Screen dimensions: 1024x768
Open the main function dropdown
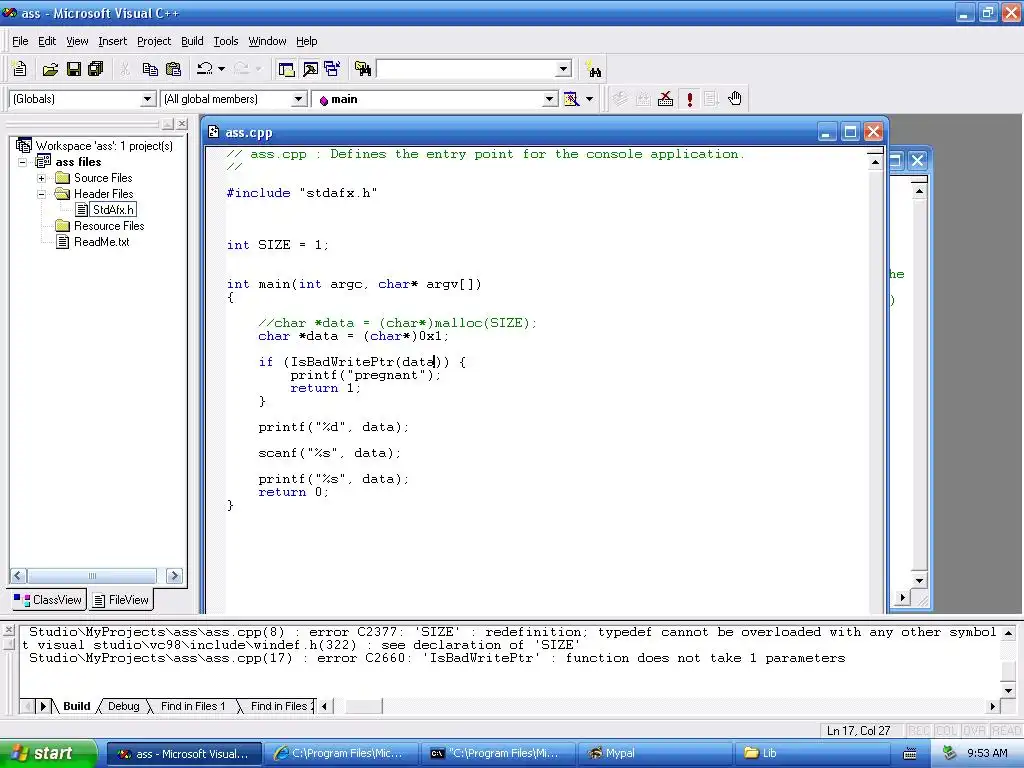(551, 99)
